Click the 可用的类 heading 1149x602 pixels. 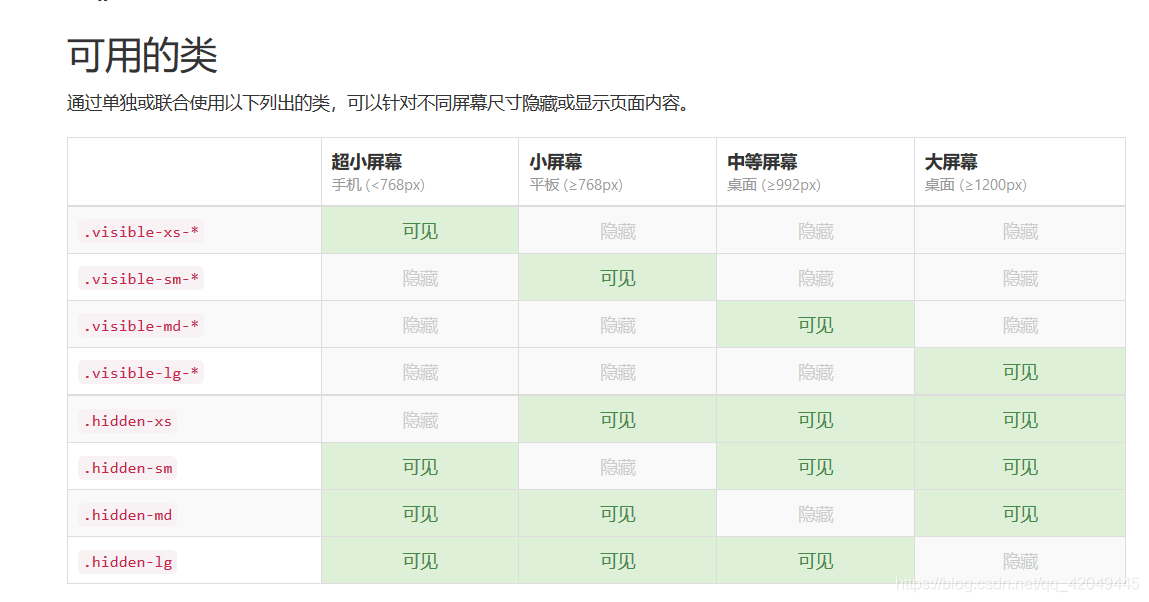click(x=143, y=56)
